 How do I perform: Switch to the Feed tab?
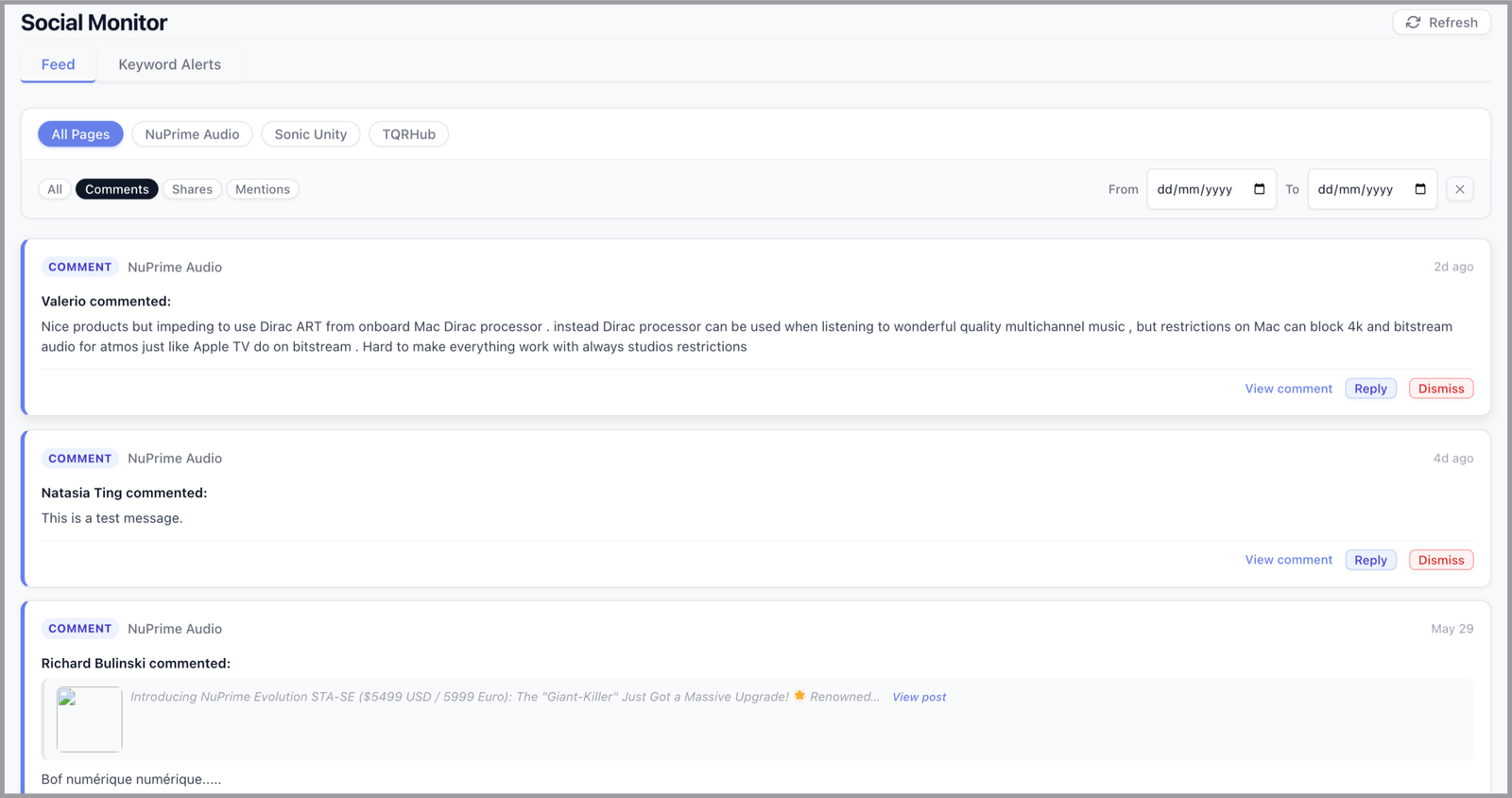[58, 64]
